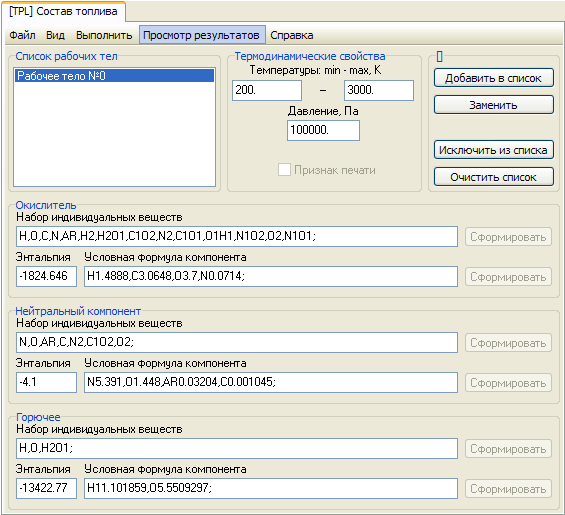The height and width of the screenshot is (515, 565).
Task: Click the Горючее substances field H,O,H2O1
Action: 237,448
